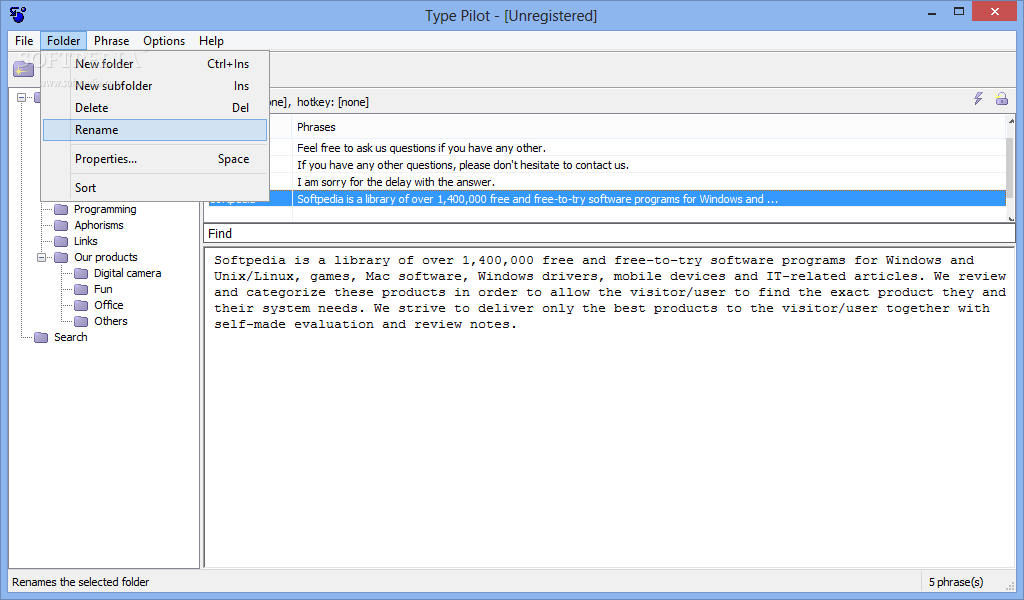Select the Fun subfolder label
This screenshot has width=1024, height=600.
click(103, 289)
